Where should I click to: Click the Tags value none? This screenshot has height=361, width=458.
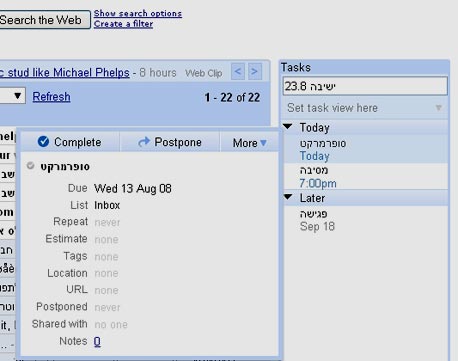(x=106, y=257)
